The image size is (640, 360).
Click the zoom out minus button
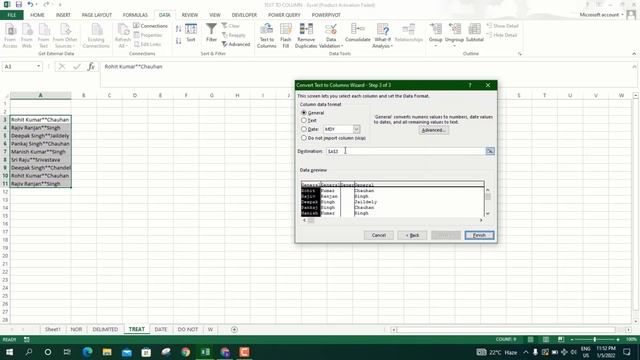click(x=571, y=340)
